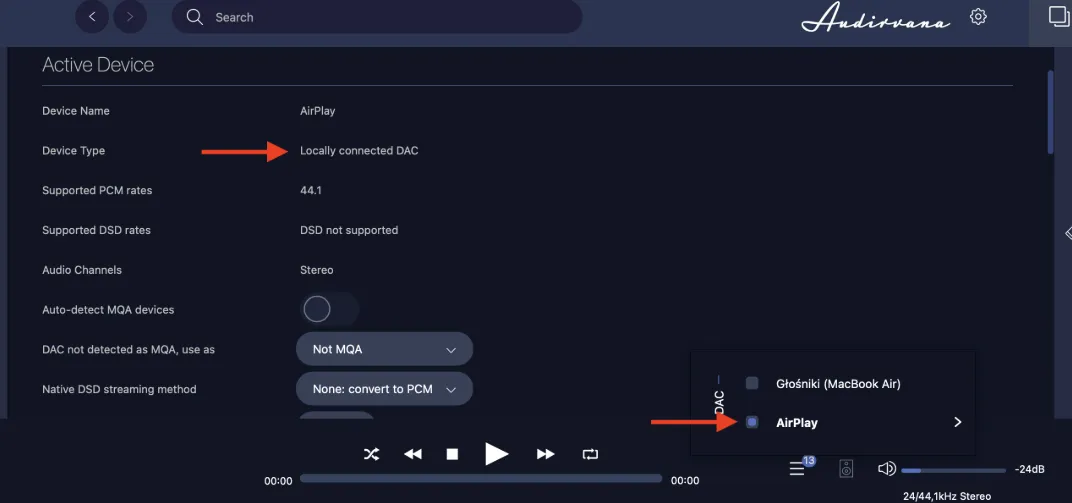Open settings via the gear icon

(x=978, y=16)
